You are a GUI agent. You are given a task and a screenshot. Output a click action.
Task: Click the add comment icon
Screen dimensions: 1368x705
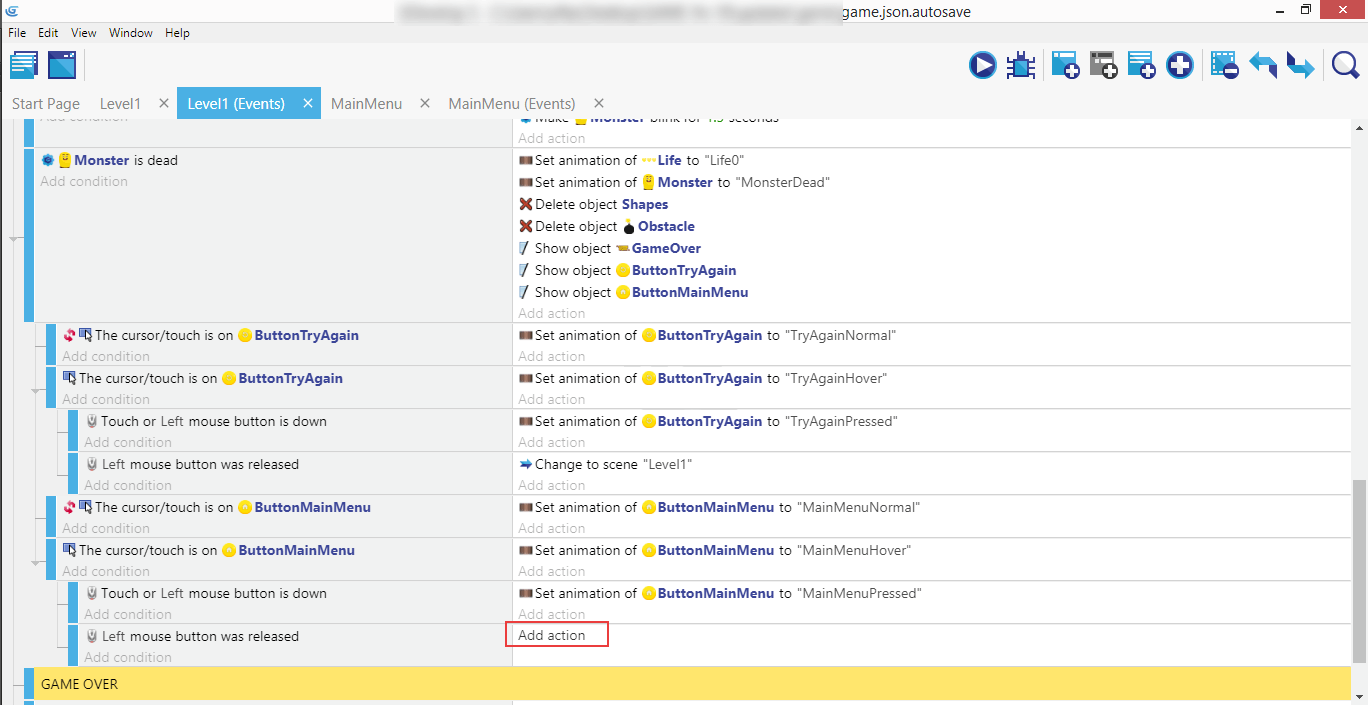tap(1141, 66)
